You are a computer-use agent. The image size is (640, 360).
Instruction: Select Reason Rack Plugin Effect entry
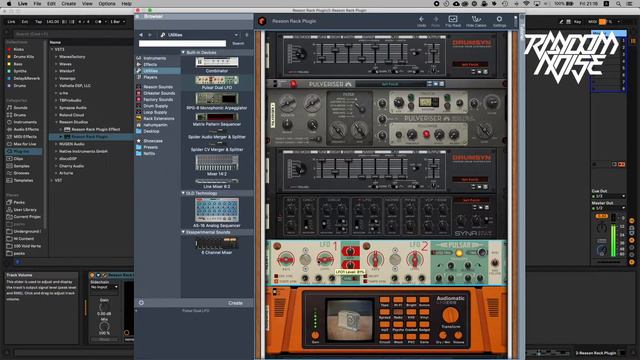click(x=96, y=129)
